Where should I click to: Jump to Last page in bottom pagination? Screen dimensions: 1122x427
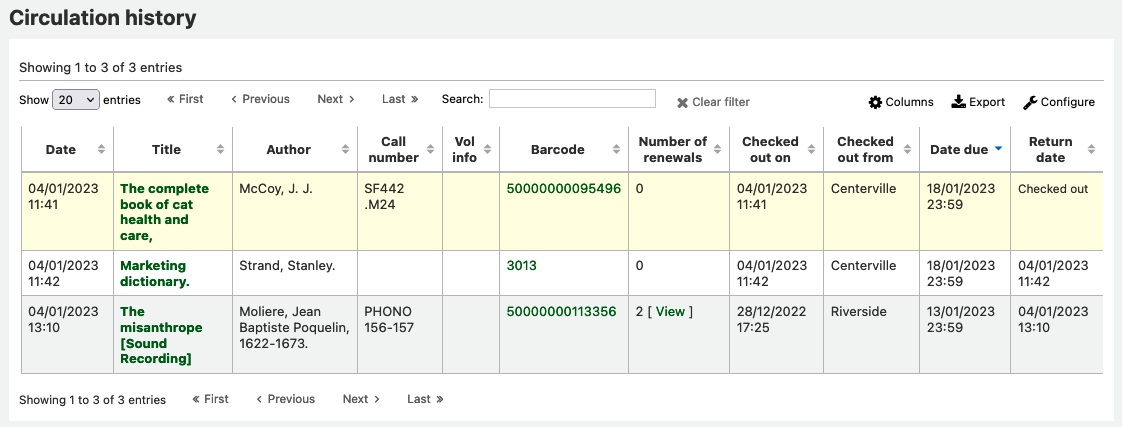pos(425,399)
